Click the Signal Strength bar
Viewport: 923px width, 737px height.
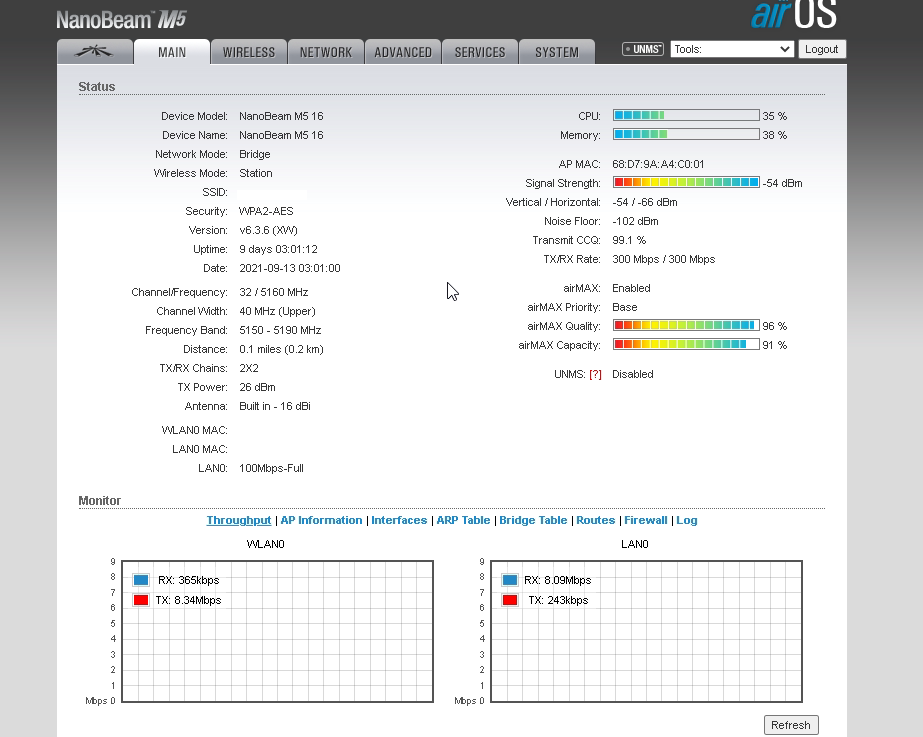pyautogui.click(x=686, y=182)
